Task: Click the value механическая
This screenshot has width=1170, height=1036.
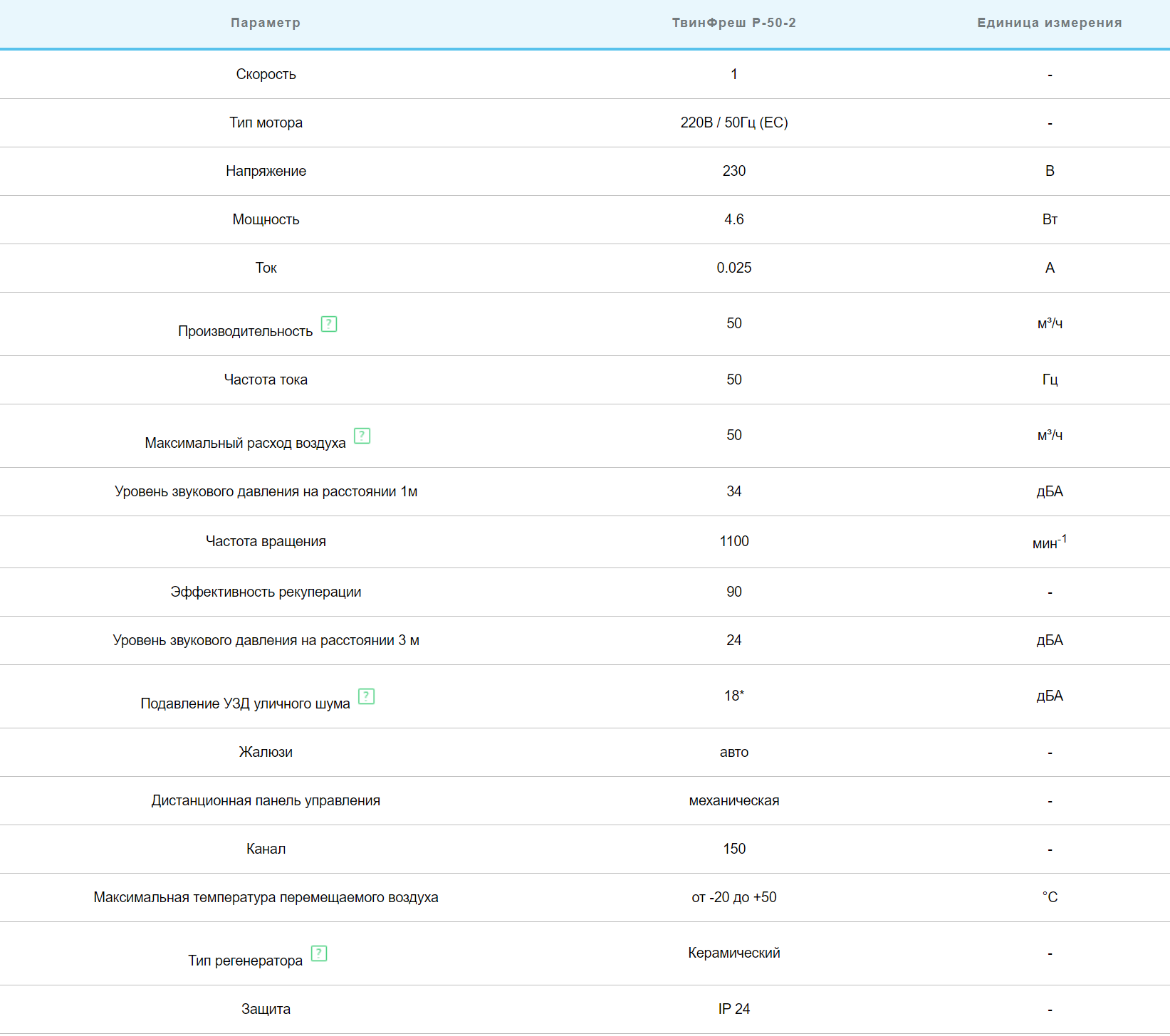Action: pos(734,800)
